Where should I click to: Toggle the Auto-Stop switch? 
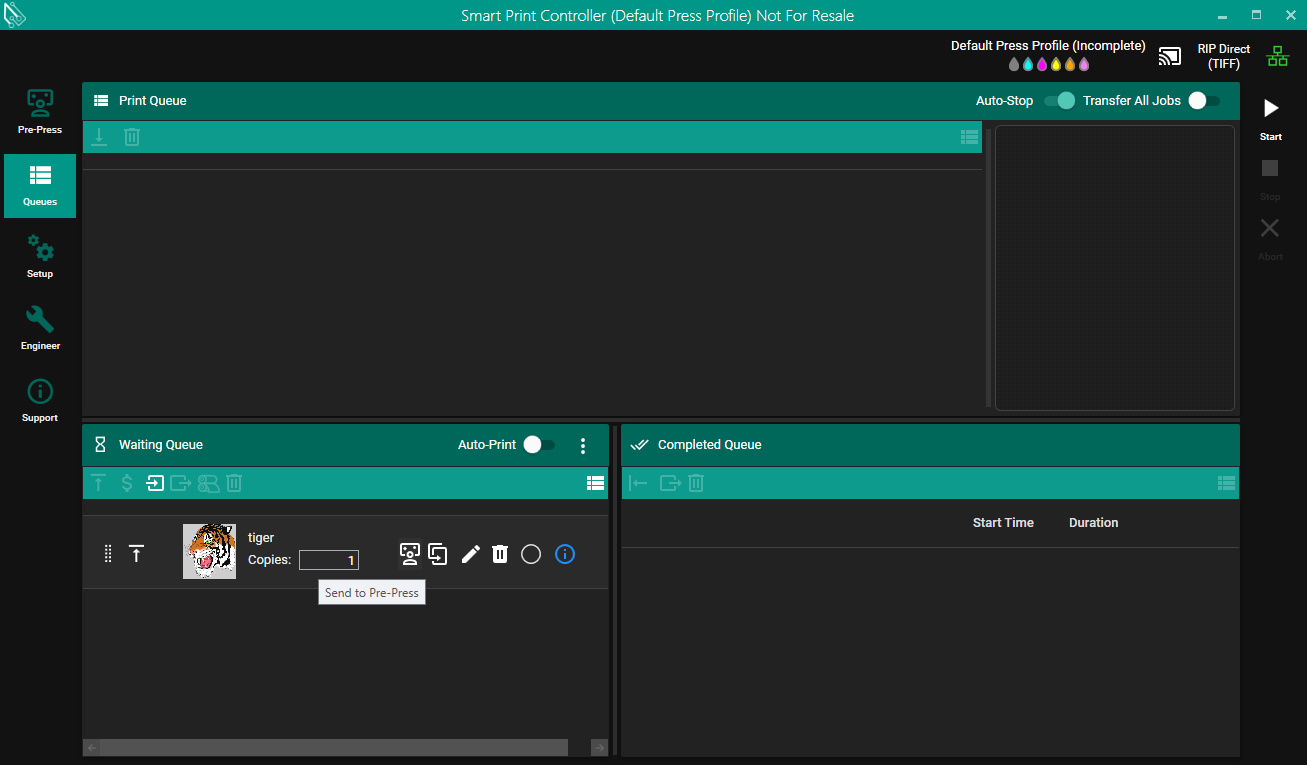tap(1058, 101)
